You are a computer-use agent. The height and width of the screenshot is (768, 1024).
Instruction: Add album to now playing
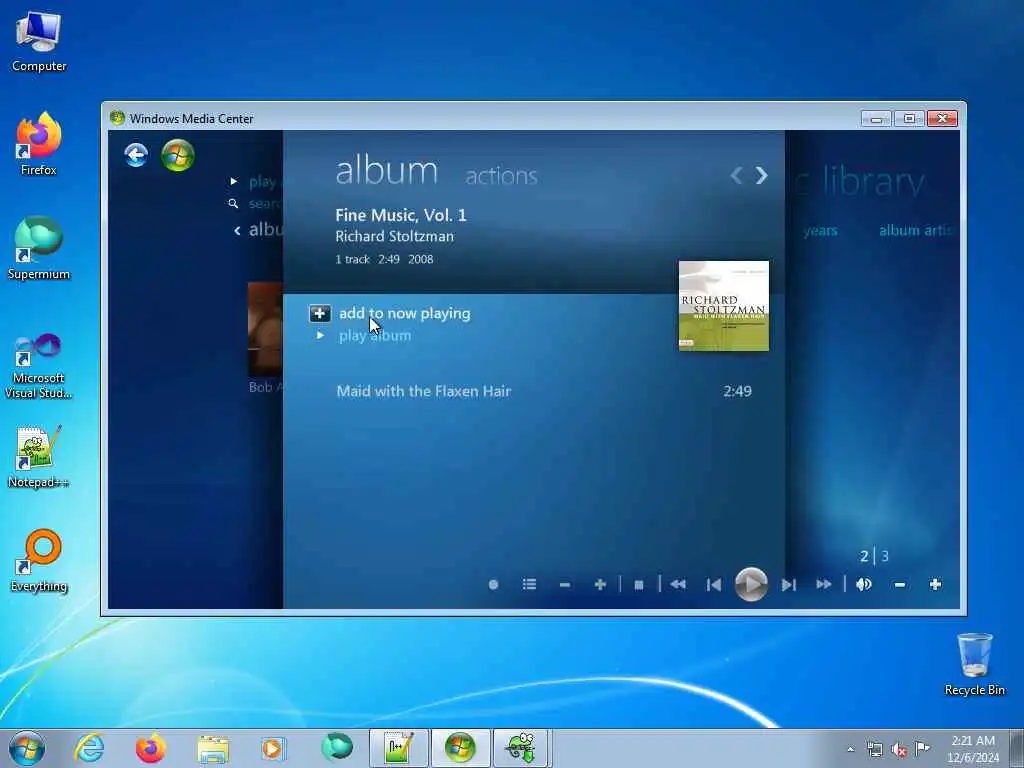click(404, 313)
